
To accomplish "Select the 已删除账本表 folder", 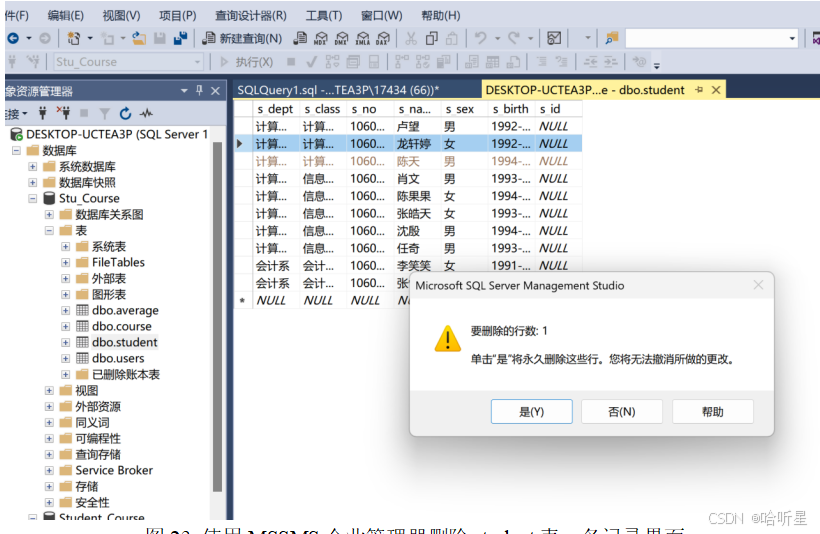I will (x=126, y=374).
